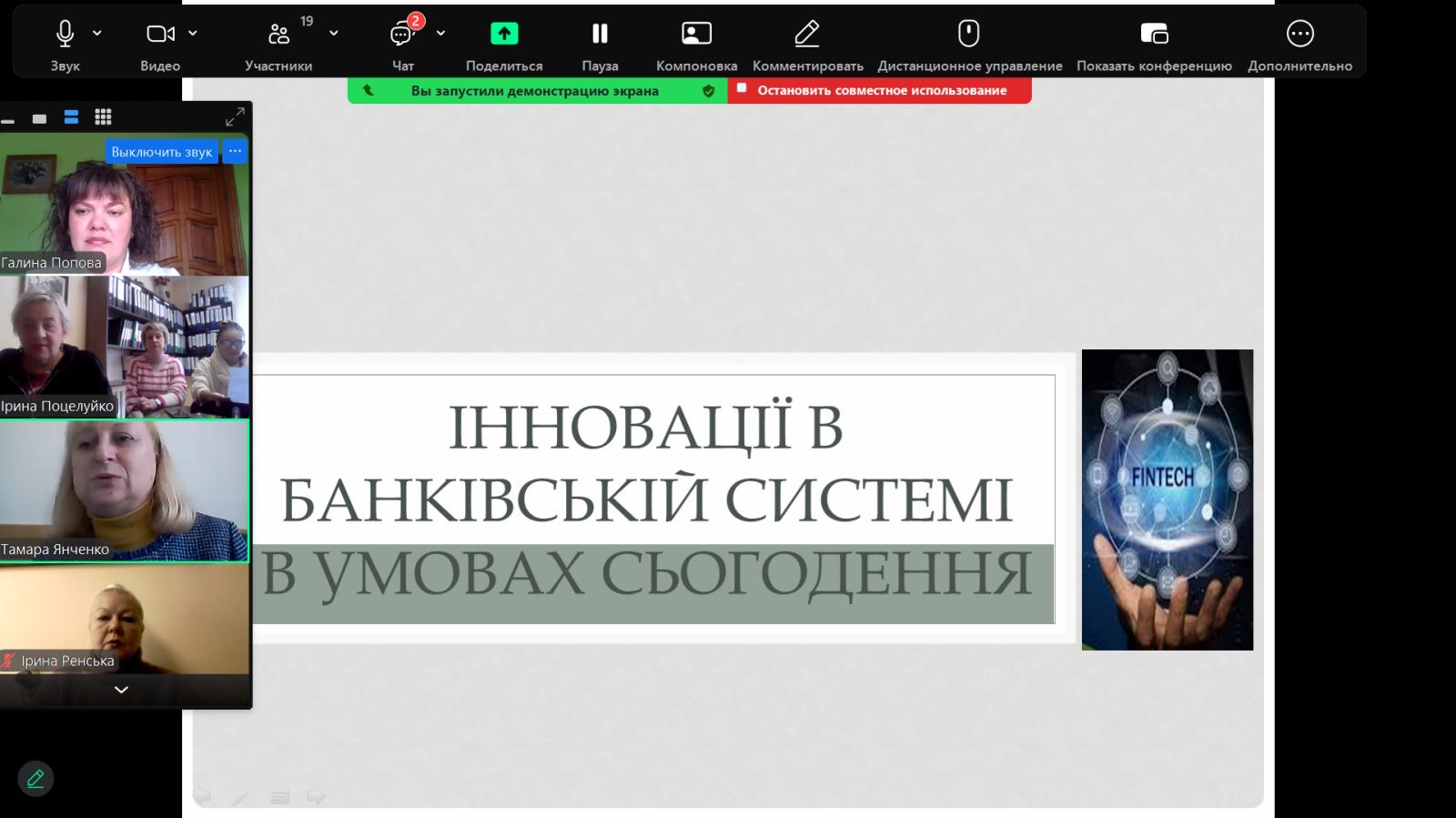Open Комментировать annotation tools

[x=807, y=35]
